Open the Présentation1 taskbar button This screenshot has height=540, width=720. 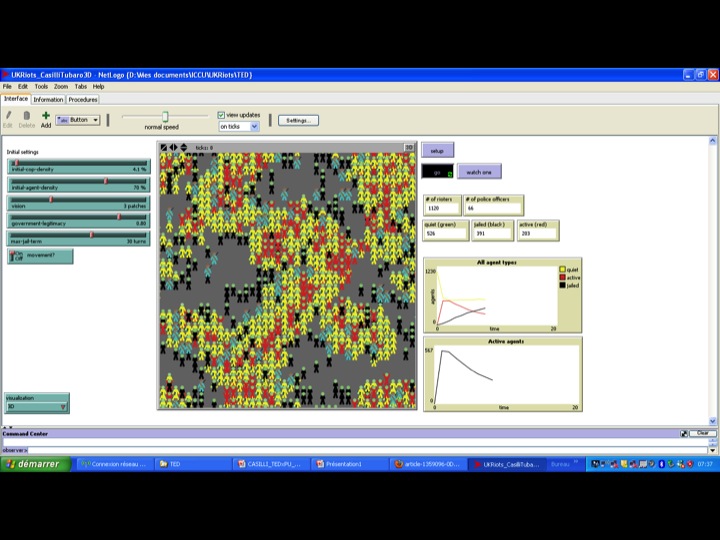pos(349,464)
